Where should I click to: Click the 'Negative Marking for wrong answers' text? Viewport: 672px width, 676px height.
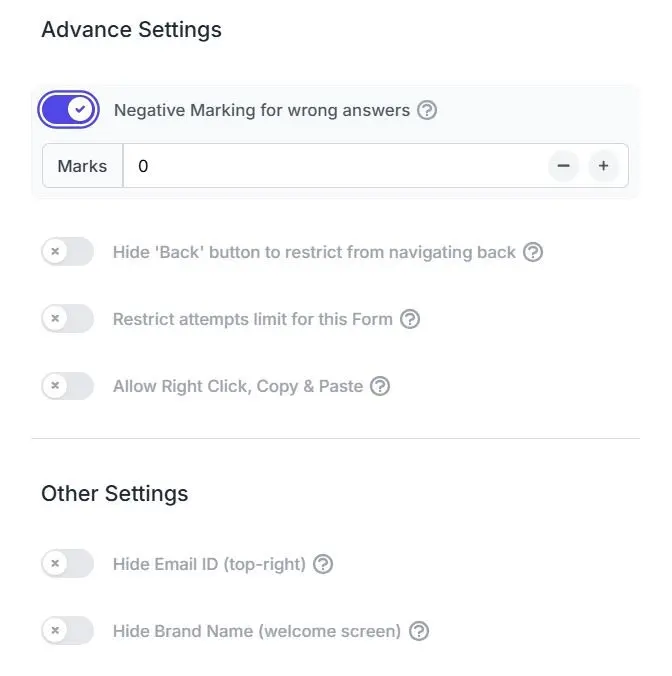tap(262, 110)
